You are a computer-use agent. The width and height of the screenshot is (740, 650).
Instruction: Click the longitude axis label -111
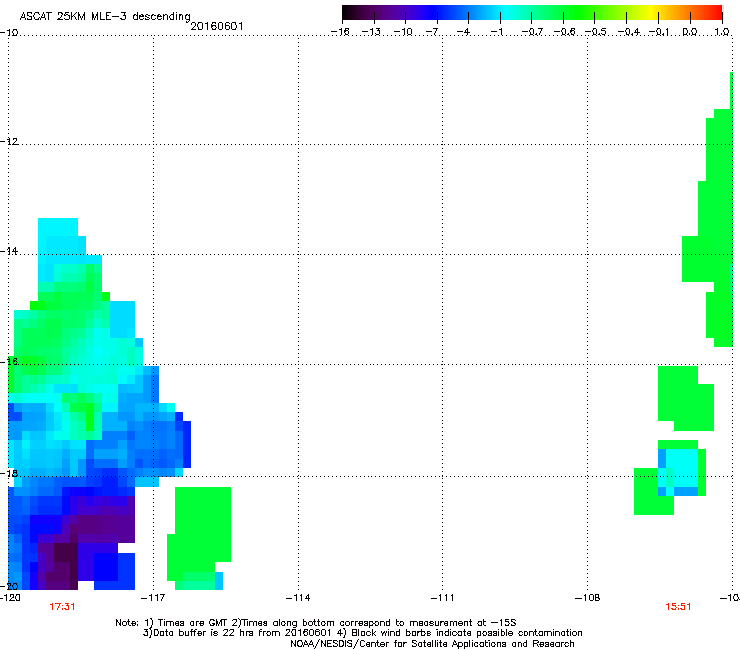click(442, 598)
